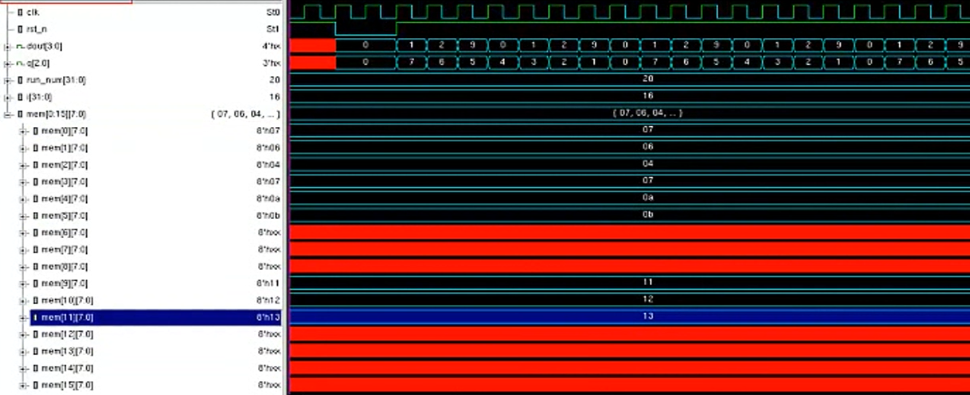
Task: Select the q[2:0] signal name
Action: tap(39, 63)
